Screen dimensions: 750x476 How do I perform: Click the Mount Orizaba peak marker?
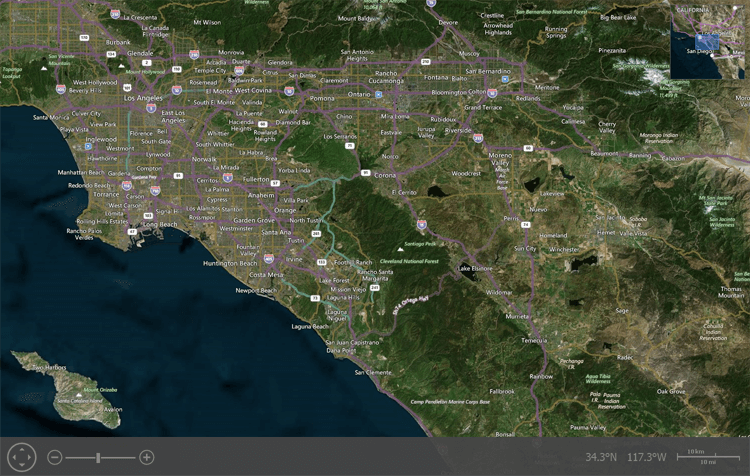pos(78,395)
